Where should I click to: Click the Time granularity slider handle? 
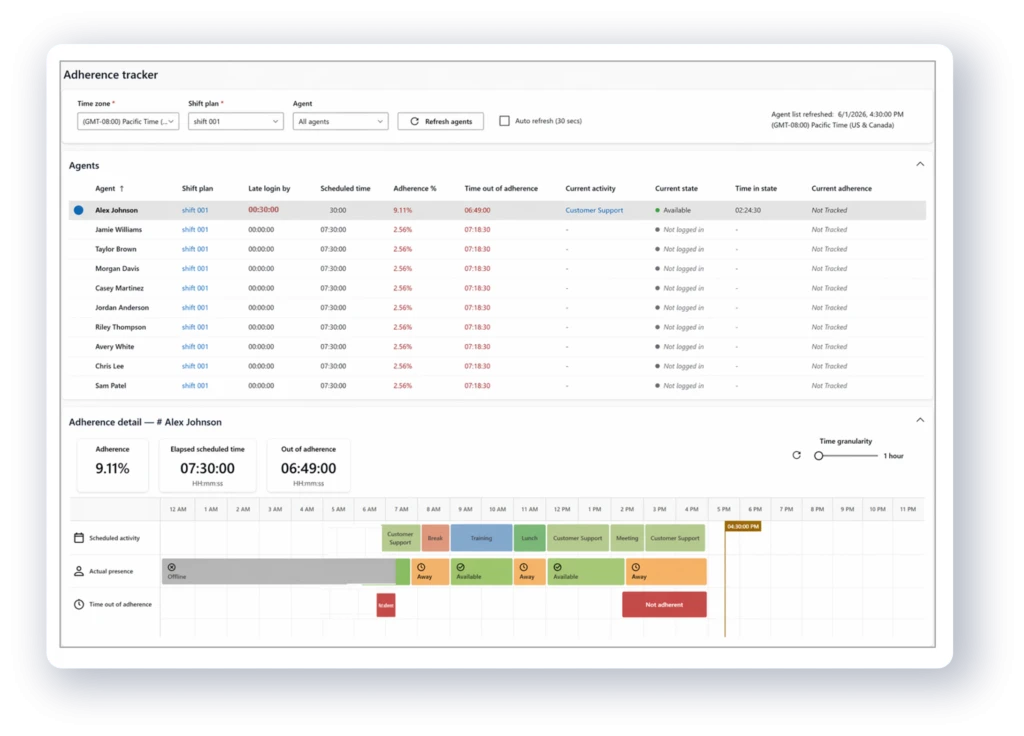(x=818, y=456)
